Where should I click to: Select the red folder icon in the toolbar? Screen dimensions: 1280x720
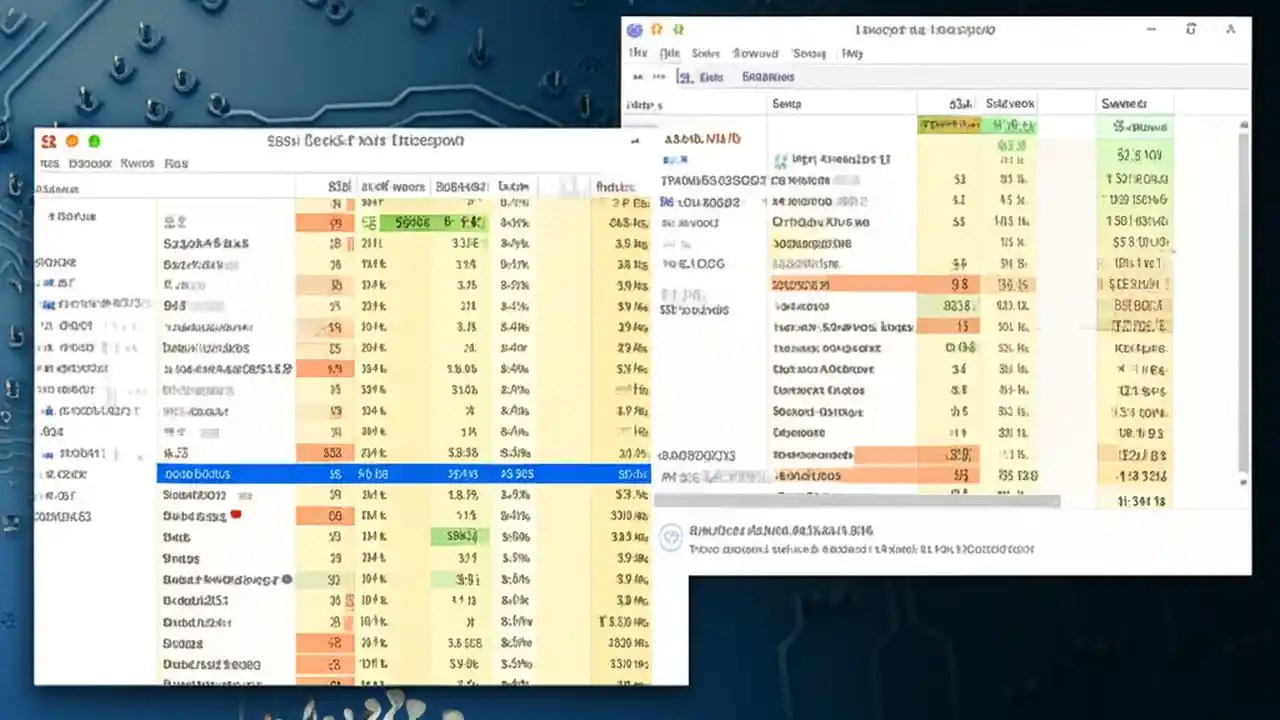tap(48, 141)
